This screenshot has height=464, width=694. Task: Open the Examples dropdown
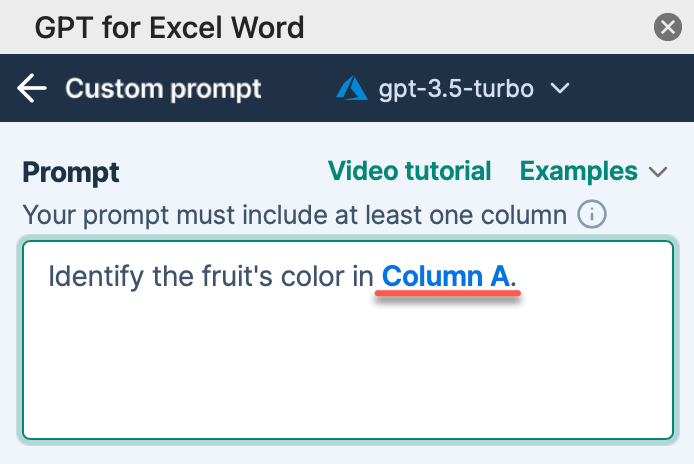point(579,171)
